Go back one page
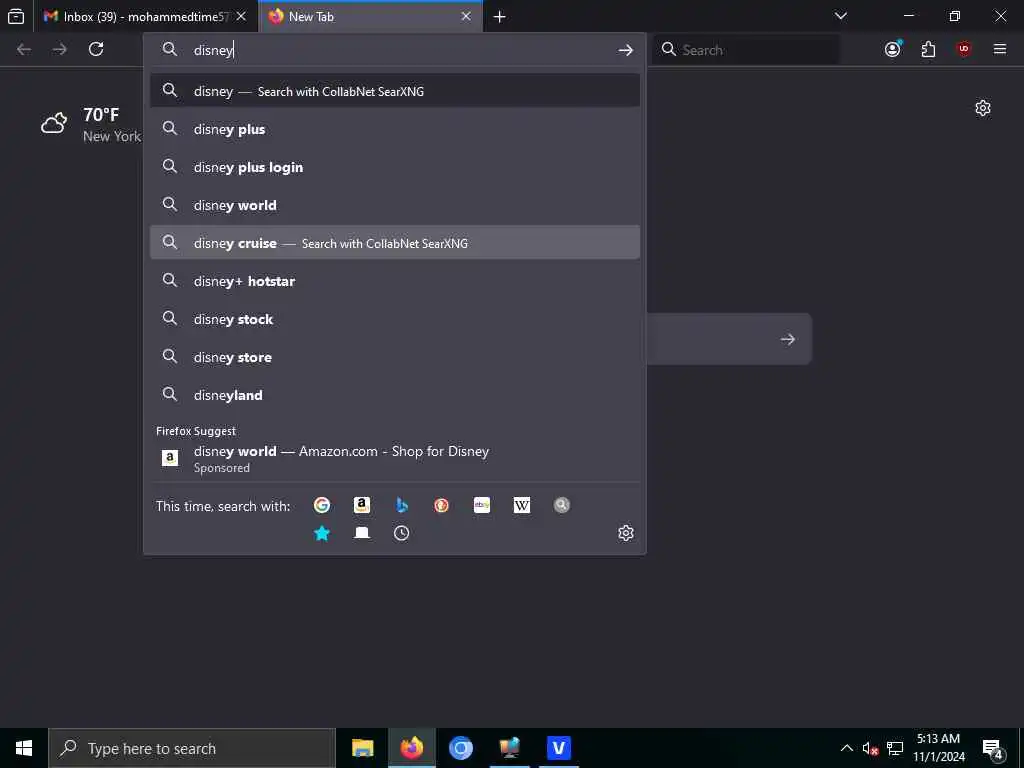Screen dimensions: 1024x768 (x=24, y=49)
